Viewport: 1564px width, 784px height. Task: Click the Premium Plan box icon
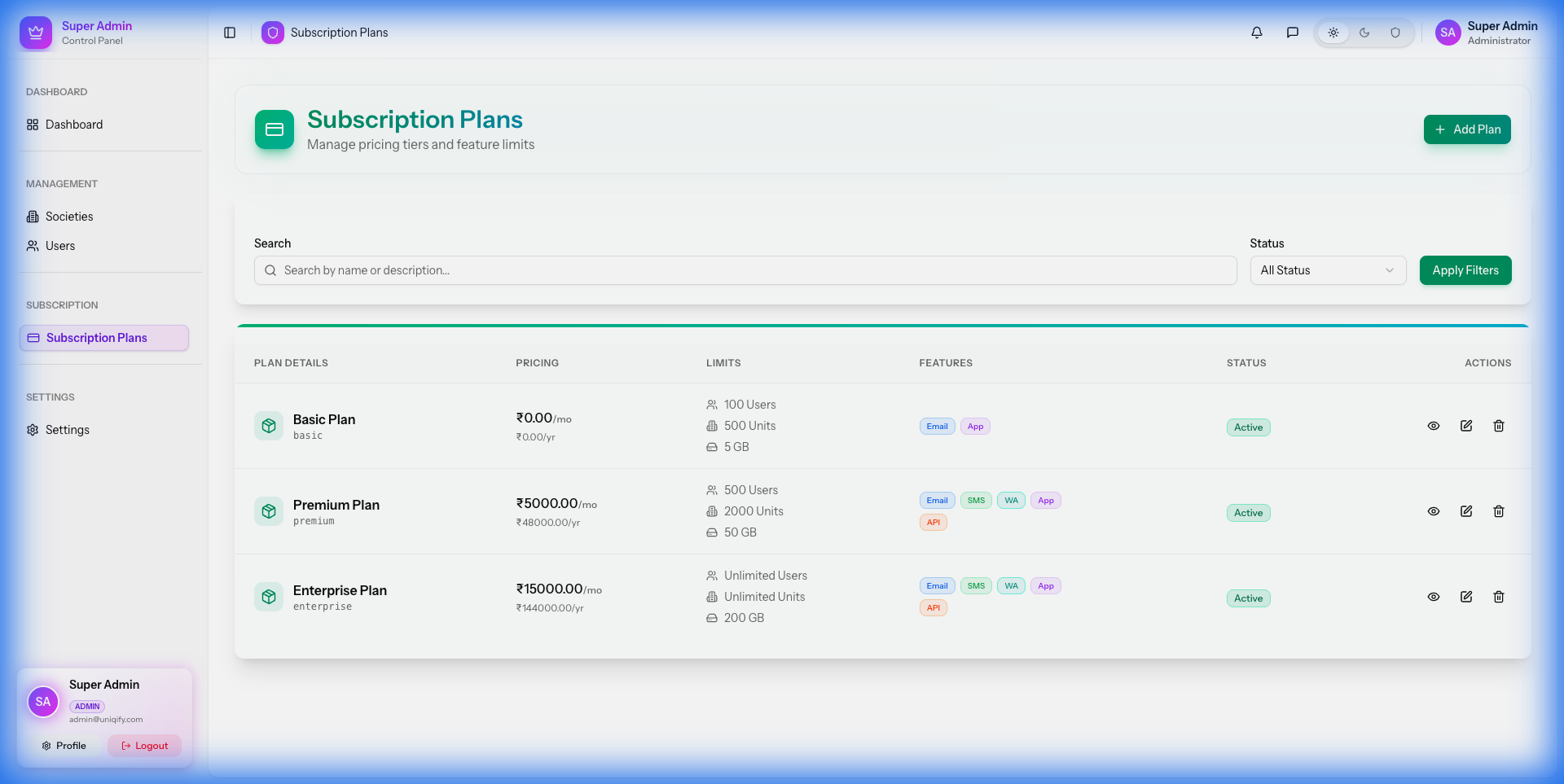[269, 511]
